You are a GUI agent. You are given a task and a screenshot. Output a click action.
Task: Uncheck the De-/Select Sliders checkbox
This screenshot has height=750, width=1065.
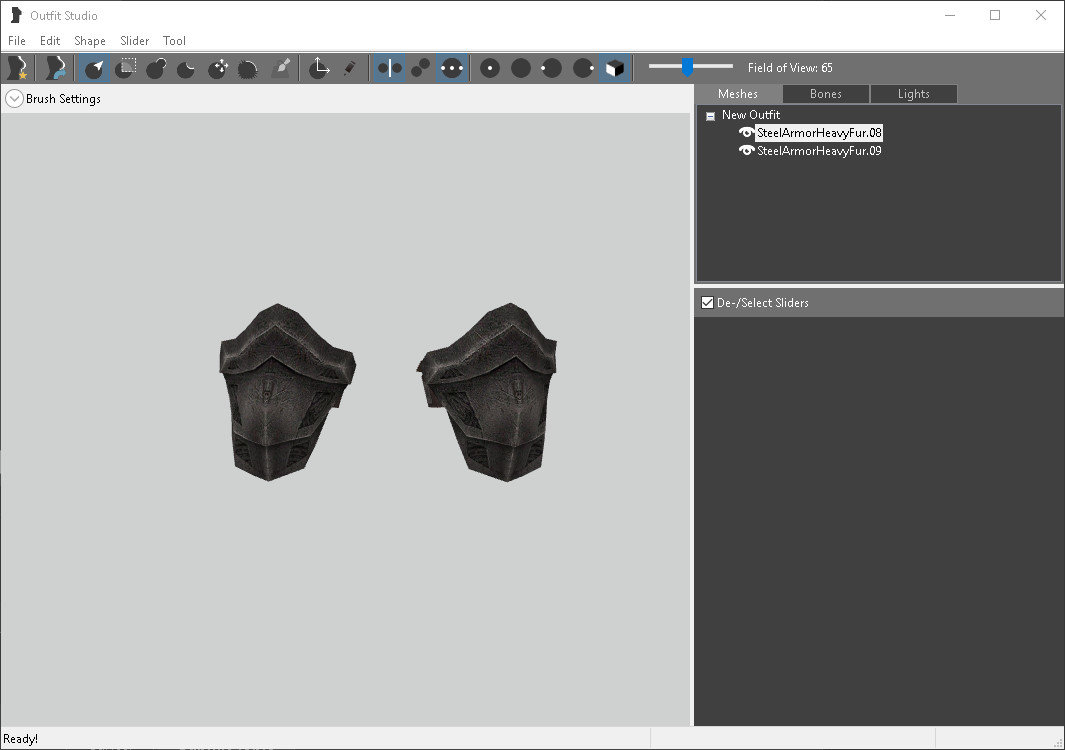point(707,303)
